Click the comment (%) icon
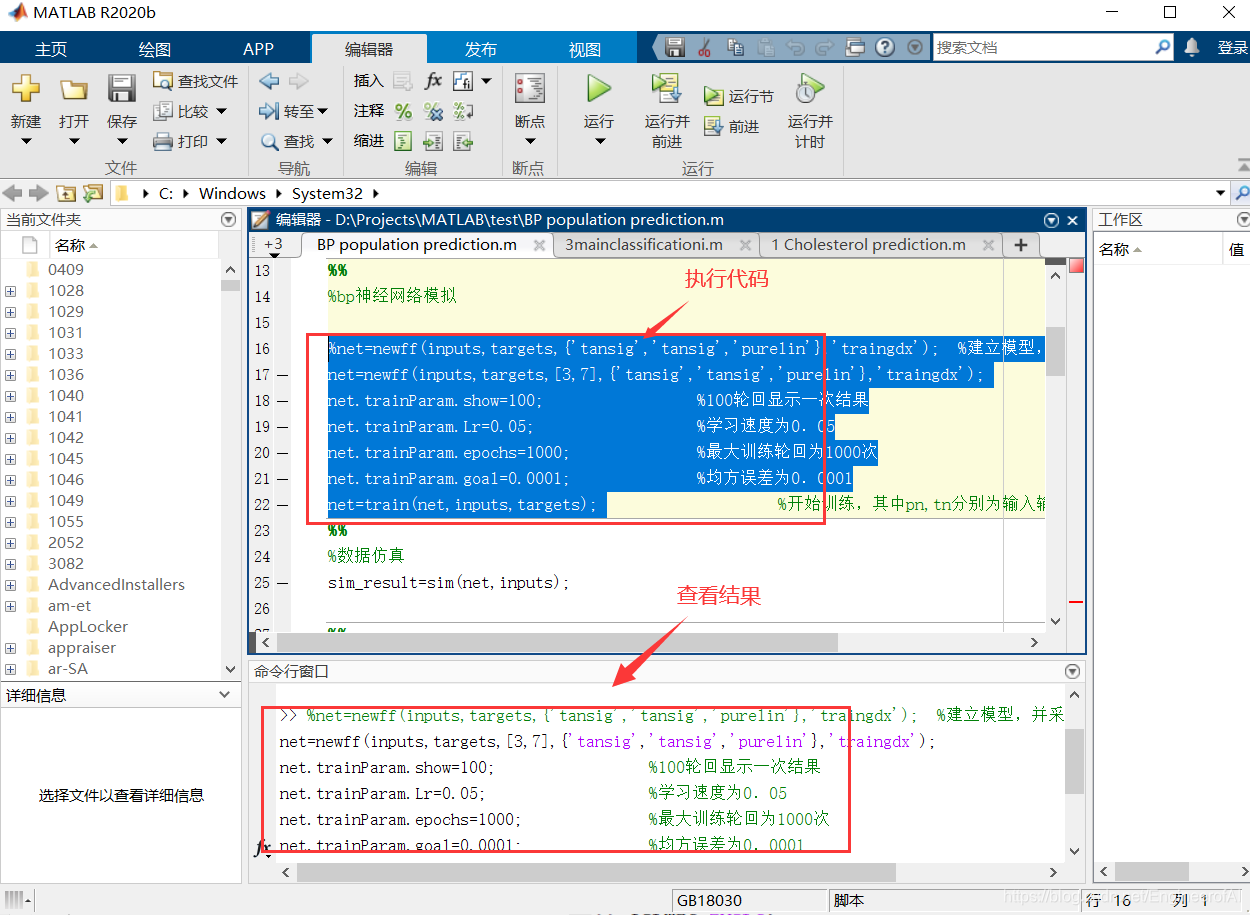The width and height of the screenshot is (1250, 915). click(403, 111)
